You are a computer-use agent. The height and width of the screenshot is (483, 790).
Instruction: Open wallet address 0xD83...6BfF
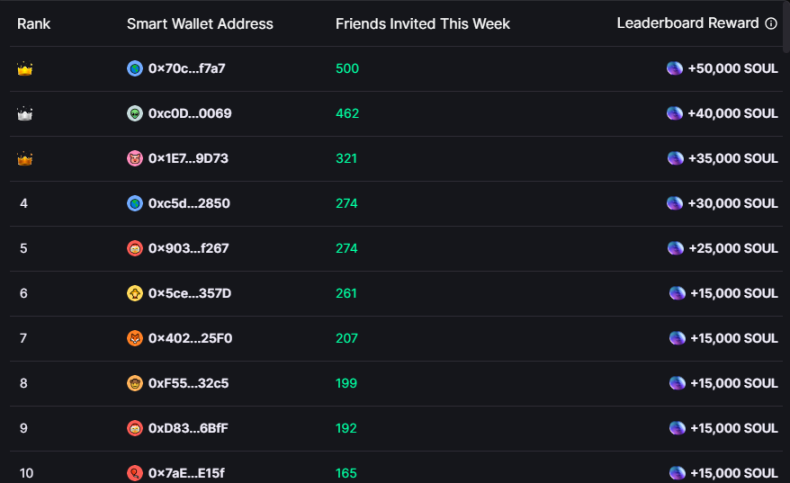(x=189, y=429)
